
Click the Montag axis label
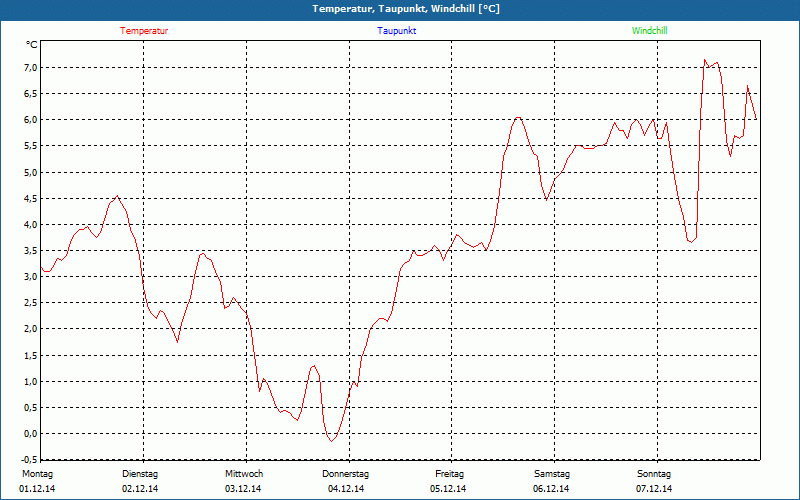click(x=37, y=474)
